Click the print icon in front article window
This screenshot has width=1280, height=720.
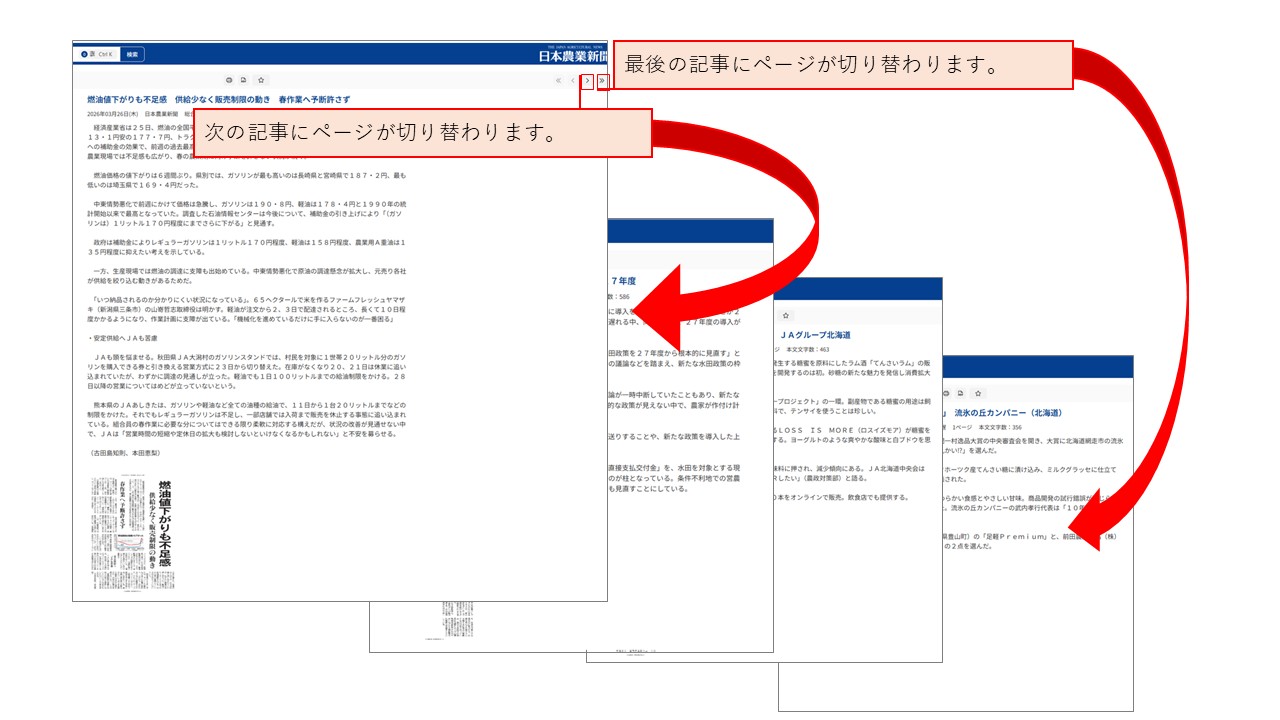tap(229, 80)
